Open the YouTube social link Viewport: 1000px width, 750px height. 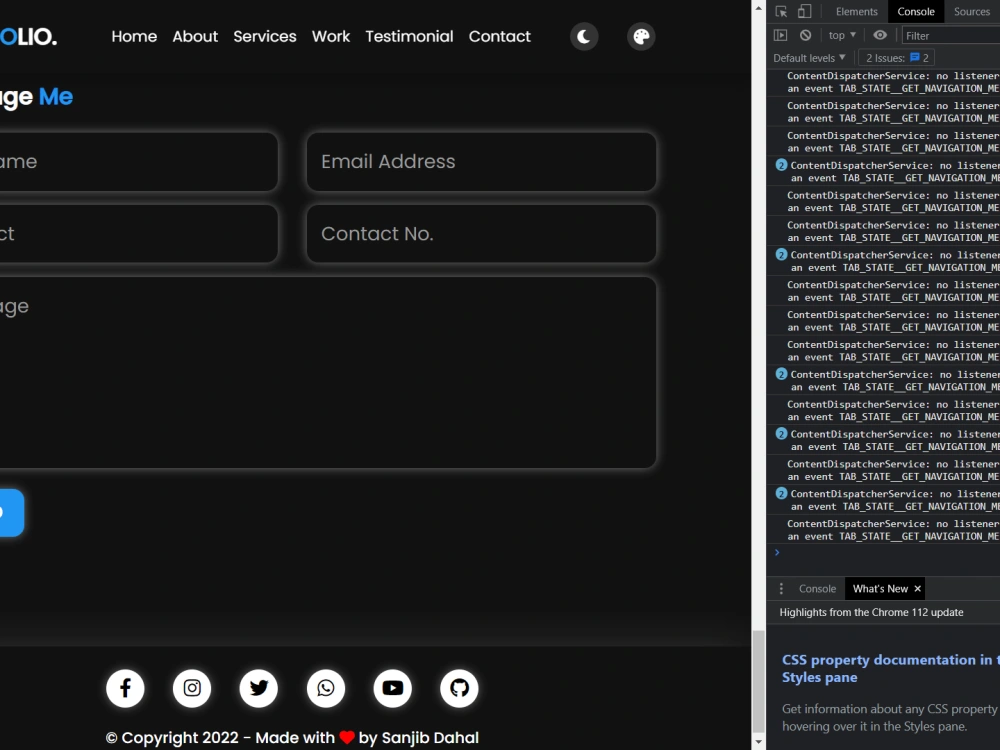tap(392, 688)
